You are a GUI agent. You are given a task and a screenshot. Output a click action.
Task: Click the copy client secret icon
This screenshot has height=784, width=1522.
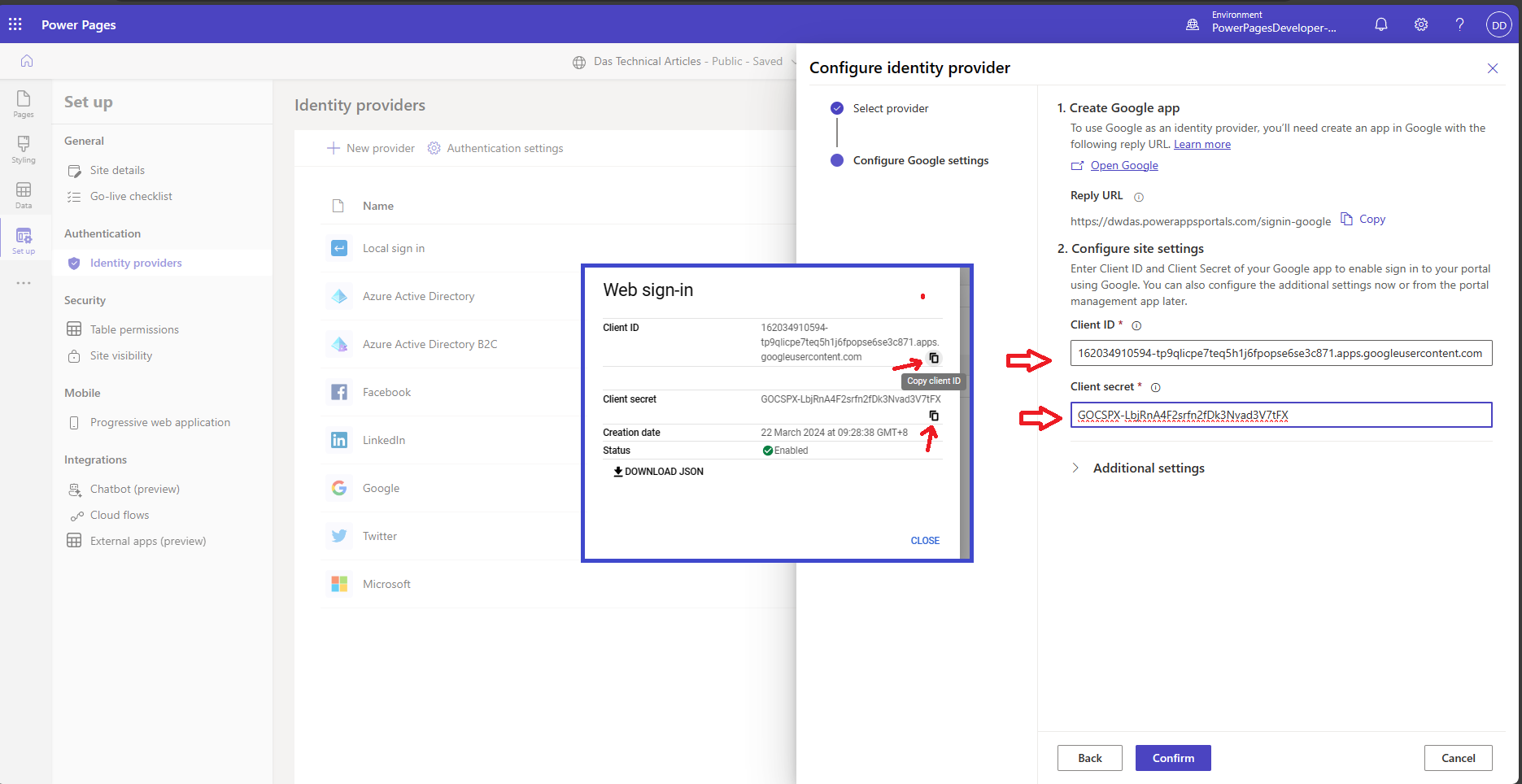[x=934, y=416]
